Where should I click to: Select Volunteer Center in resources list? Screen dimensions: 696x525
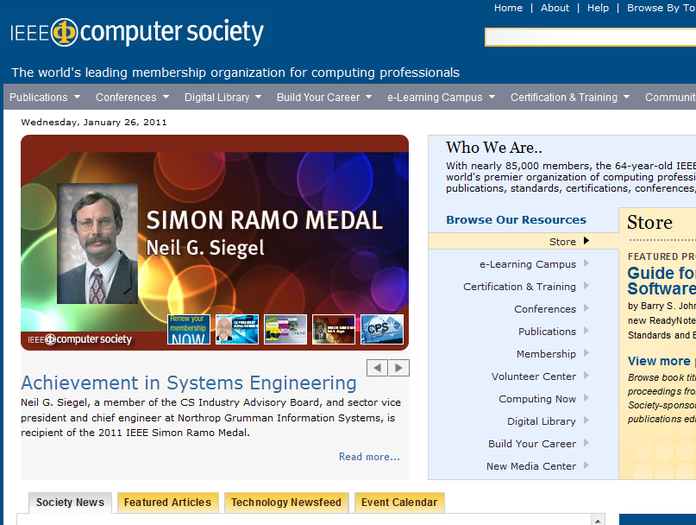click(x=534, y=376)
